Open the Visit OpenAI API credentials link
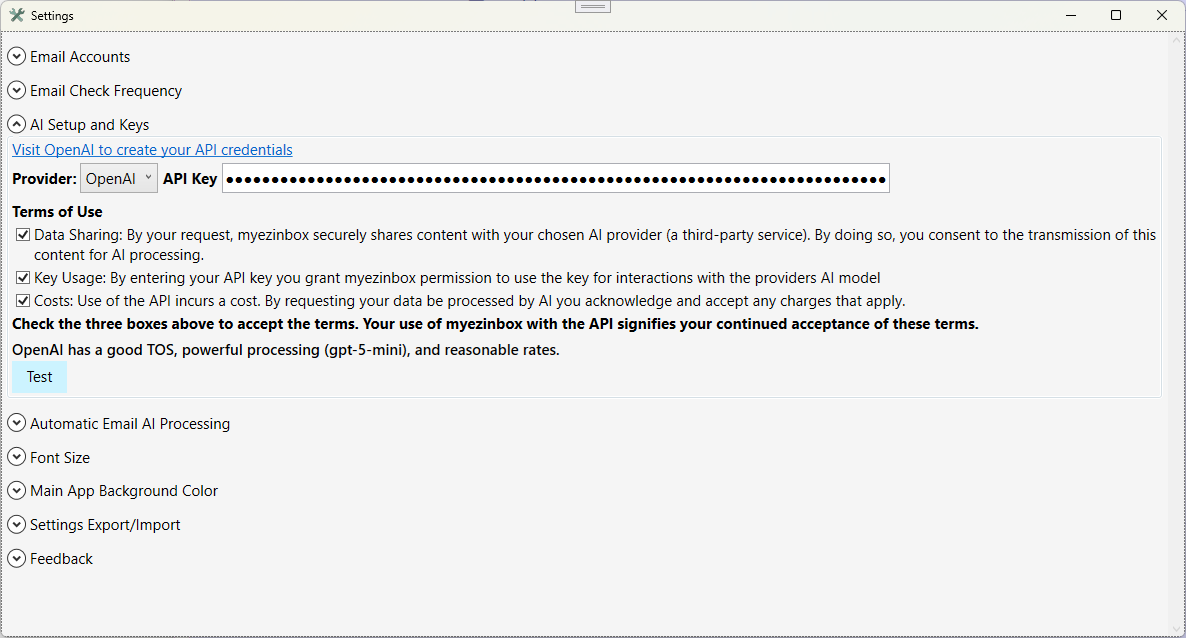The height and width of the screenshot is (638, 1186). click(152, 150)
